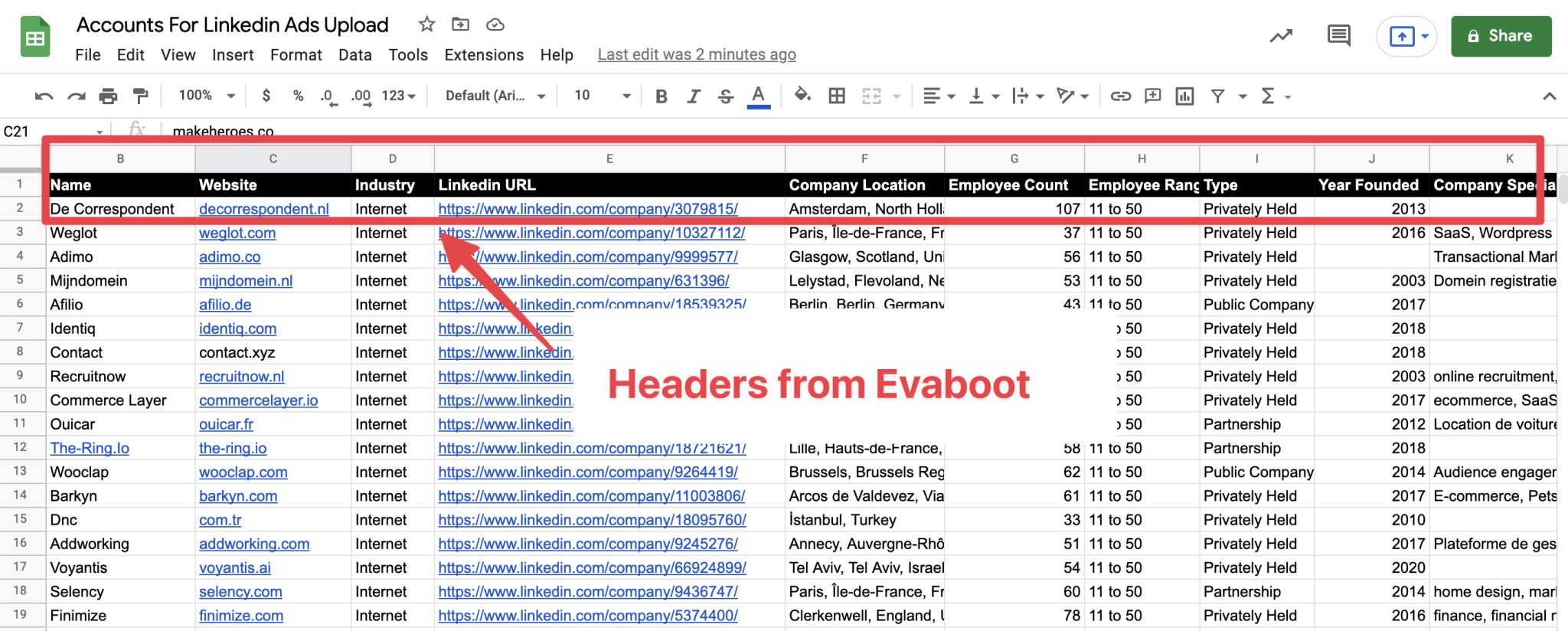Redo the last action
Viewport: 1568px width, 631px height.
(76, 96)
